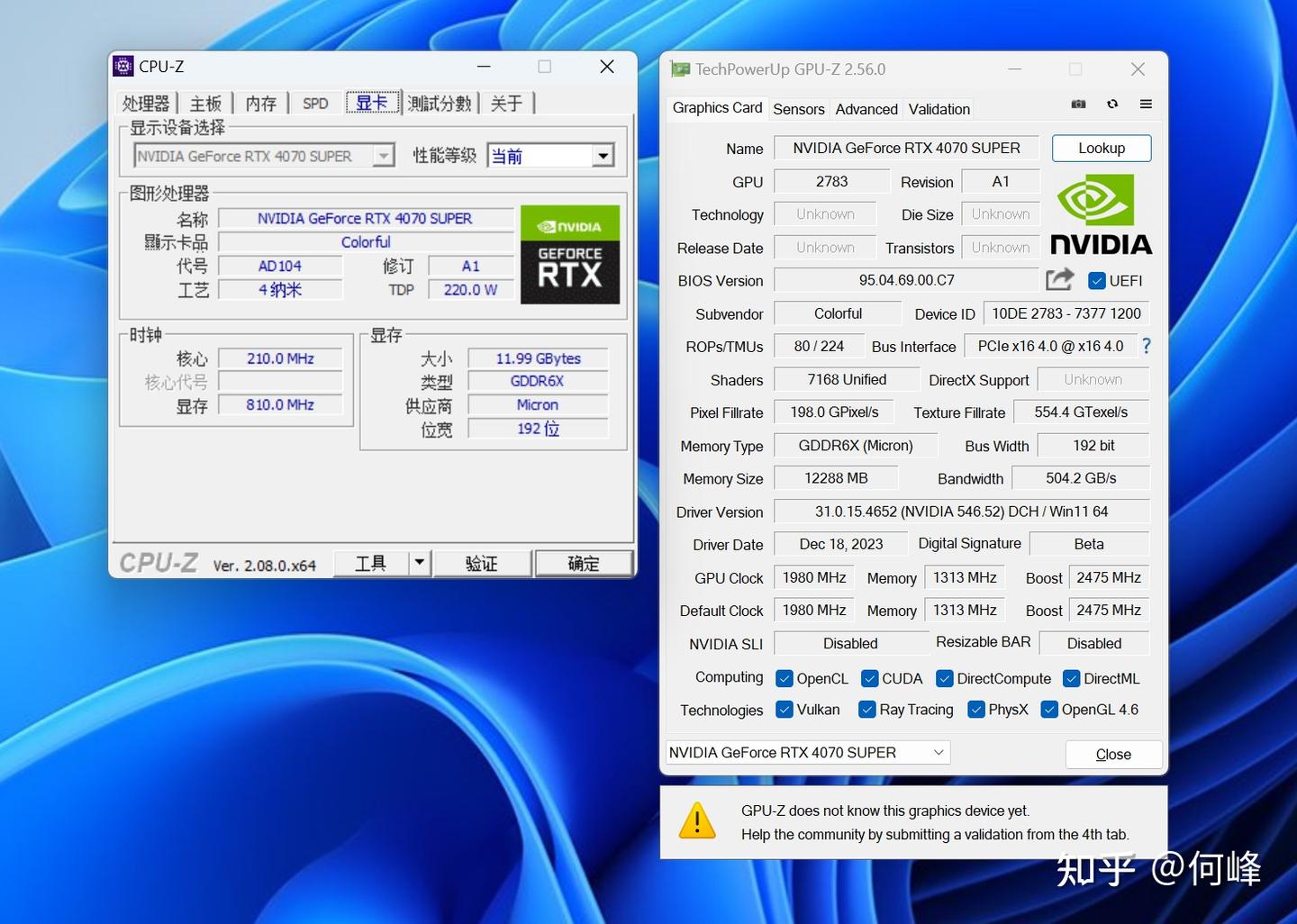Click the 工具 dropdown arrow in CPU-Z
This screenshot has width=1297, height=924.
point(418,562)
